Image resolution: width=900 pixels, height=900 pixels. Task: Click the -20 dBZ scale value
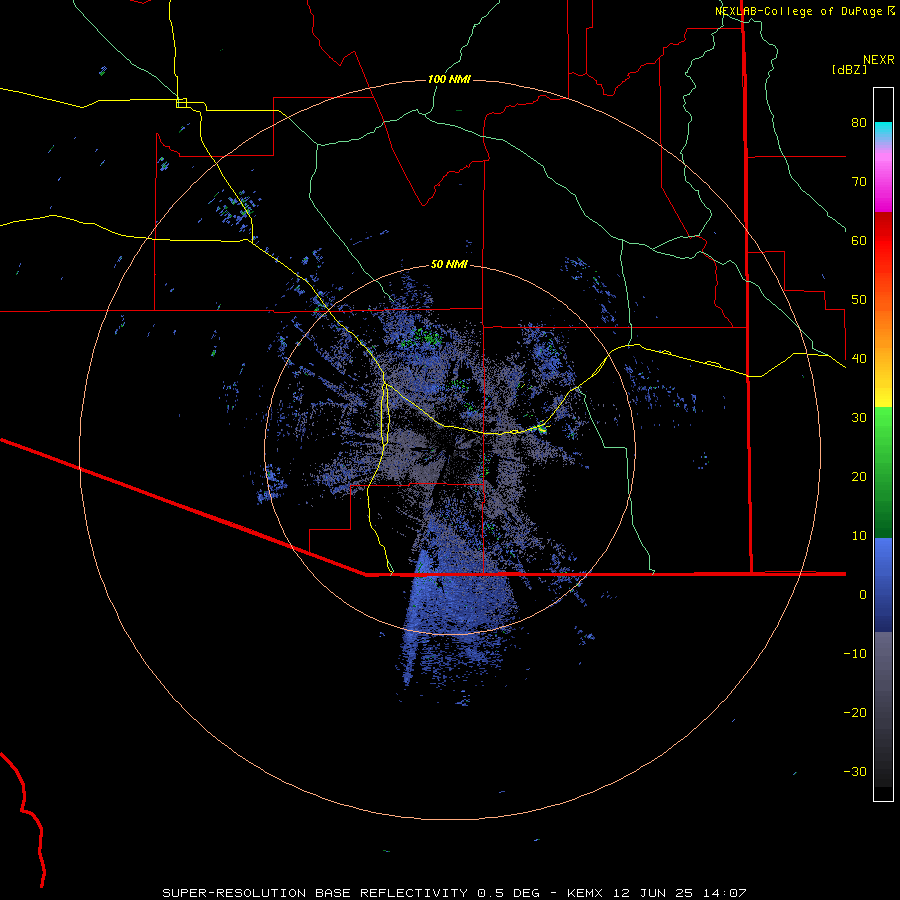(855, 713)
